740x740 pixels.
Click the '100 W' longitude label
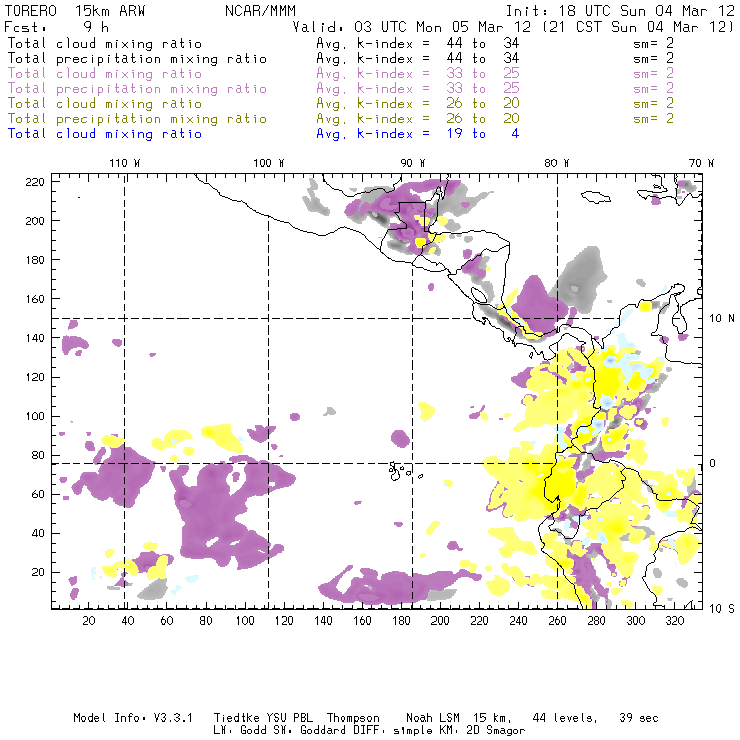269,163
